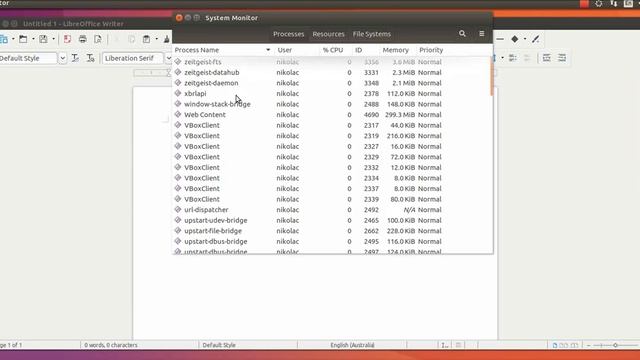Switch to the Processes tab
The height and width of the screenshot is (360, 640).
point(289,34)
